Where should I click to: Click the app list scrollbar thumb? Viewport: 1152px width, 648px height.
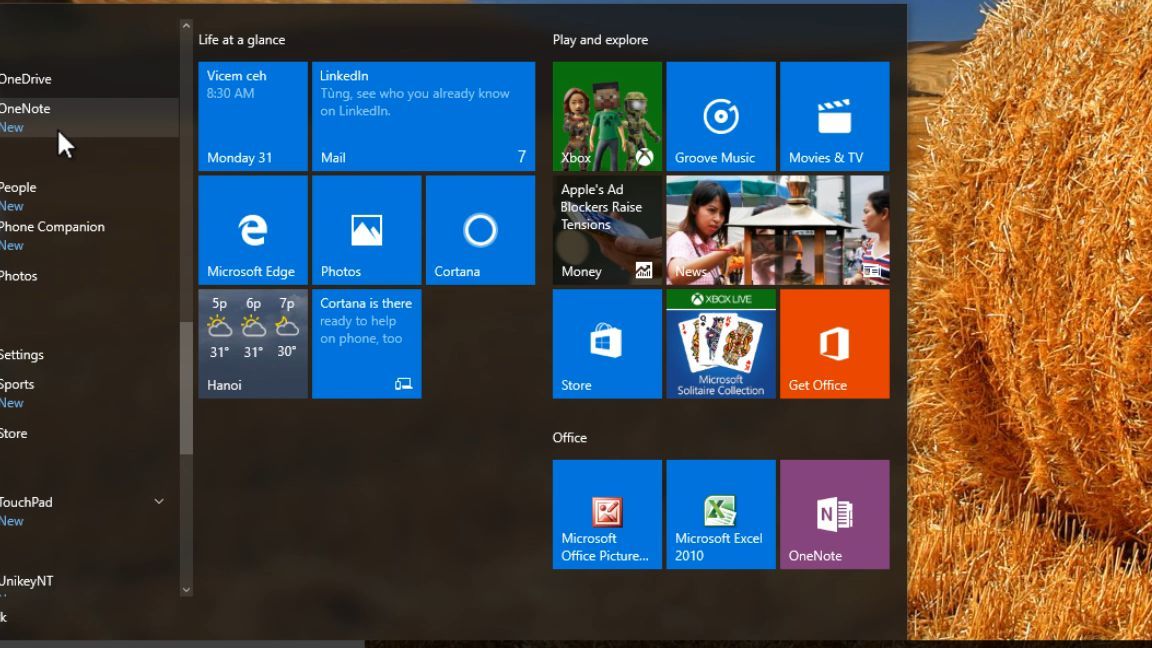point(186,388)
